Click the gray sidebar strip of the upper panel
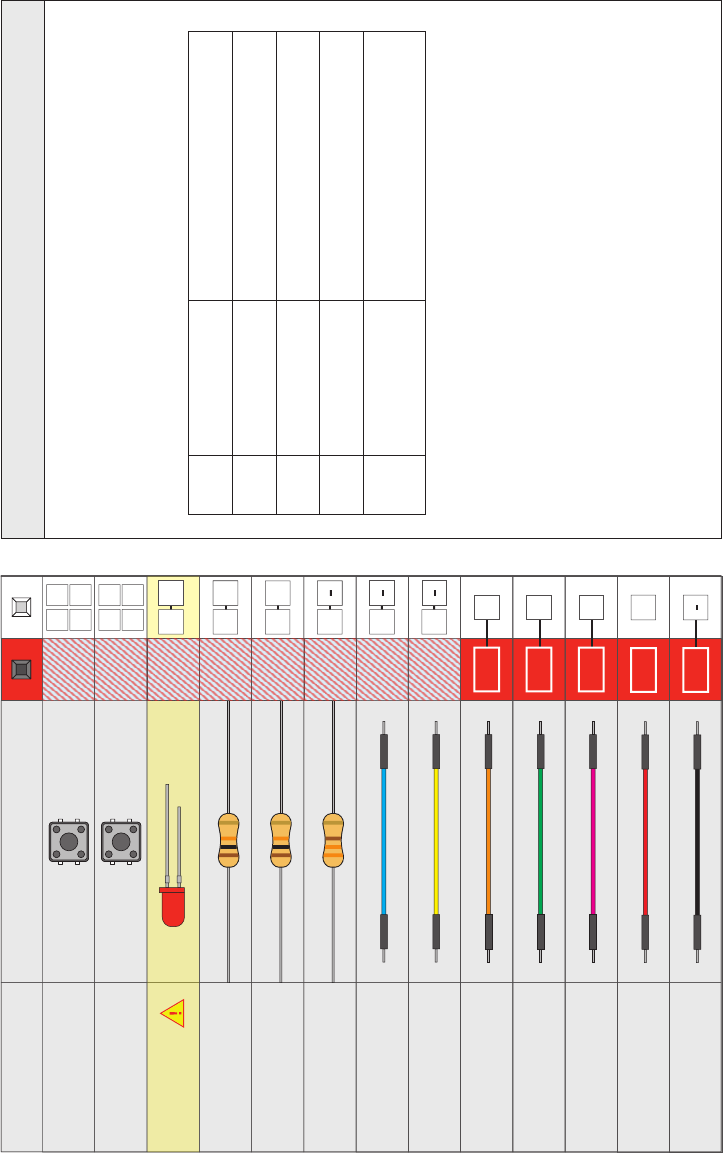 tap(23, 269)
